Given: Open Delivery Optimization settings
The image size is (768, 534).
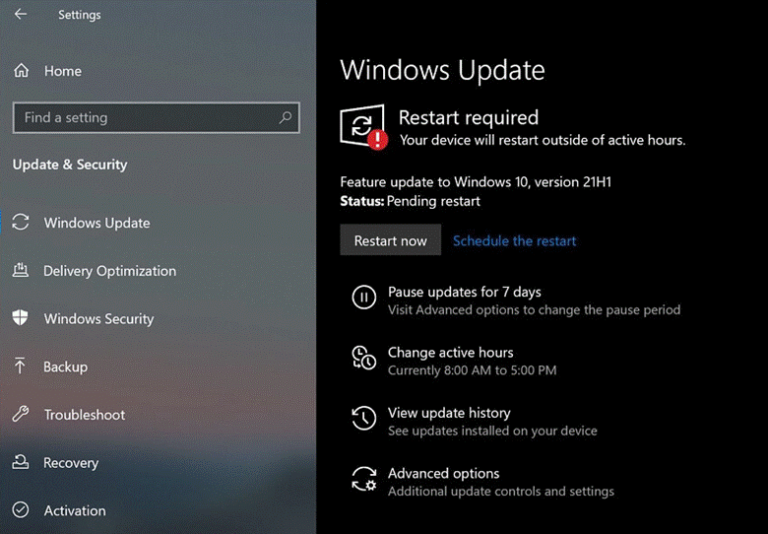Looking at the screenshot, I should tap(110, 271).
